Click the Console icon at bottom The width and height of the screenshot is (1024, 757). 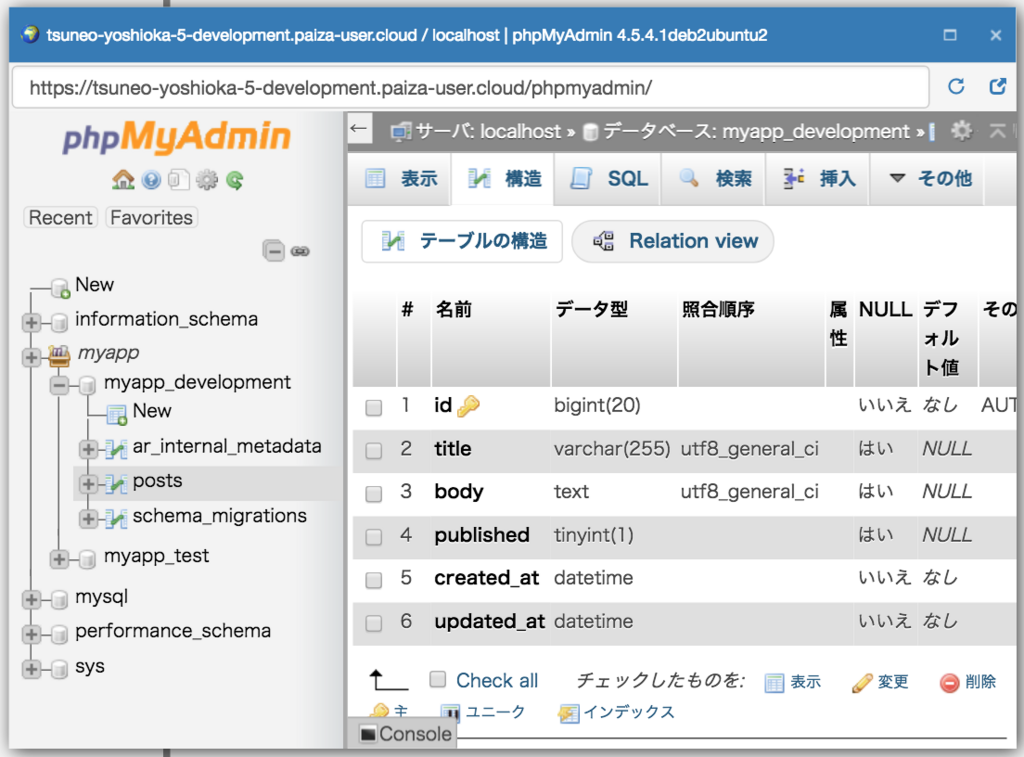368,734
